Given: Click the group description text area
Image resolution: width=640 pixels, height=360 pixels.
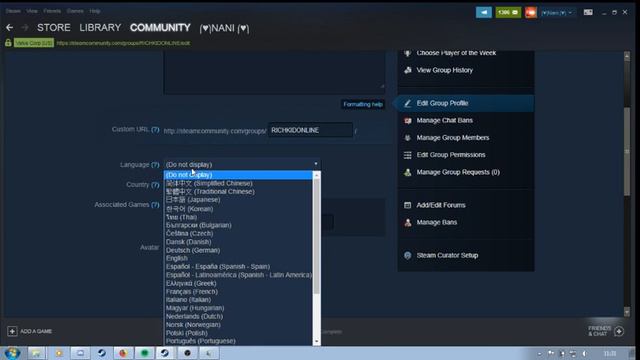Looking at the screenshot, I should [x=274, y=72].
